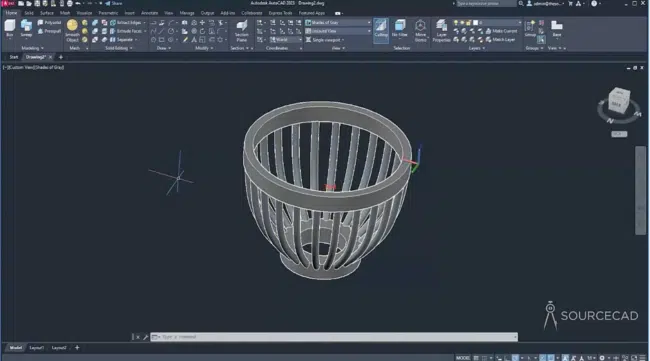Click the New file icon in quick access toolbar
Image resolution: width=650 pixels, height=361 pixels.
(x=21, y=3)
